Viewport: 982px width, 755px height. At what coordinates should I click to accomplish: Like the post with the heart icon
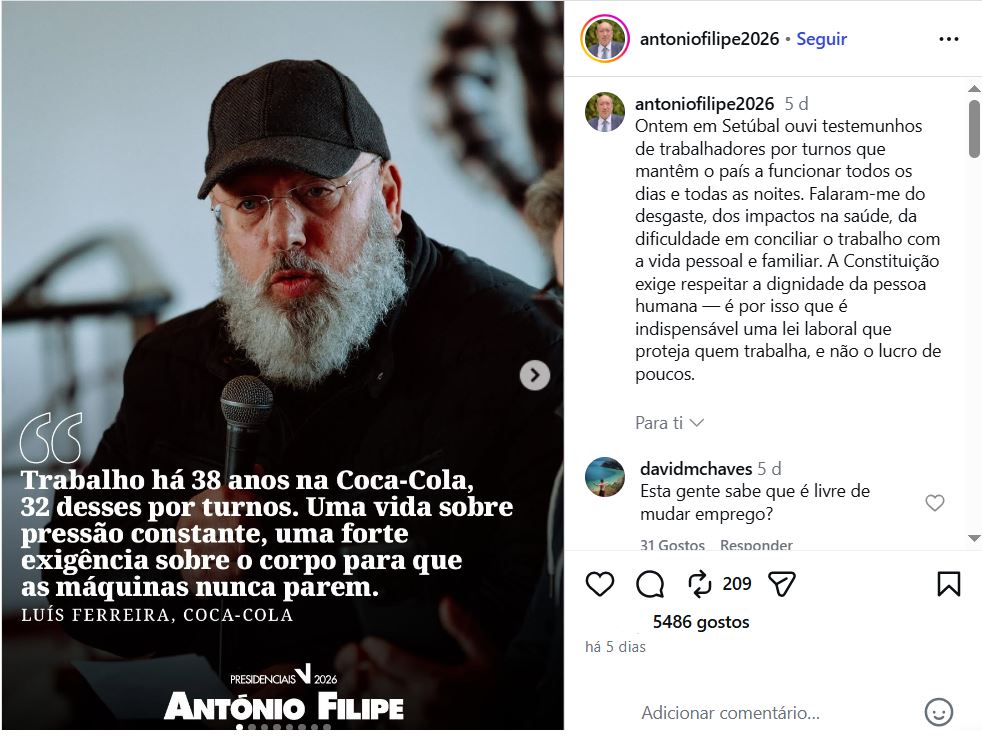coord(599,584)
